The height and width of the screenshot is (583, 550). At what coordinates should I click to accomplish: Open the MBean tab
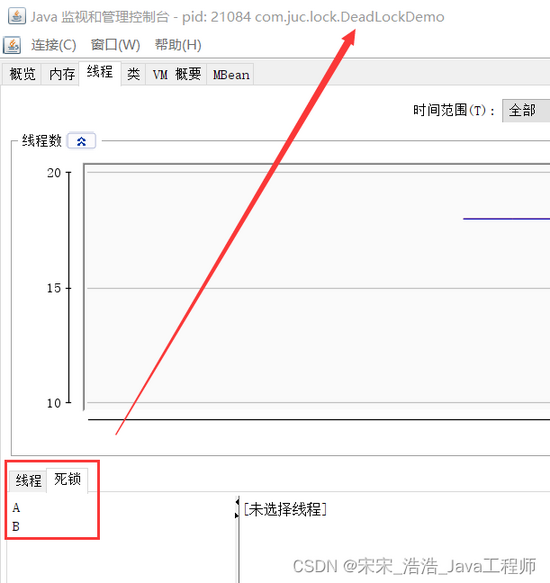[x=231, y=74]
